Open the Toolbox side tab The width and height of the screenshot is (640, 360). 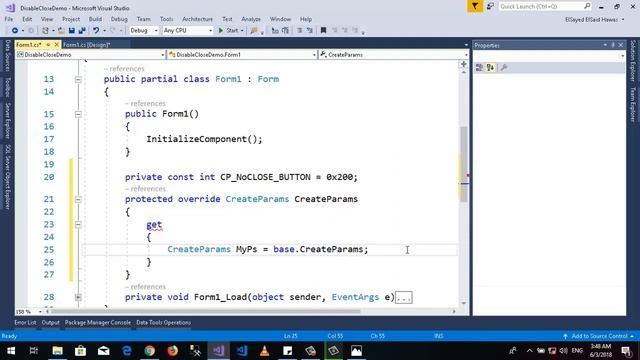click(7, 87)
